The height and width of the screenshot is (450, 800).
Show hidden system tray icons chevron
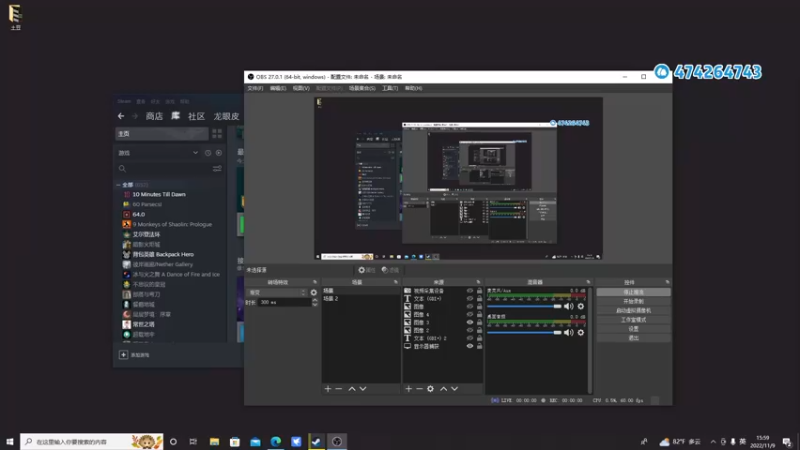pyautogui.click(x=713, y=442)
